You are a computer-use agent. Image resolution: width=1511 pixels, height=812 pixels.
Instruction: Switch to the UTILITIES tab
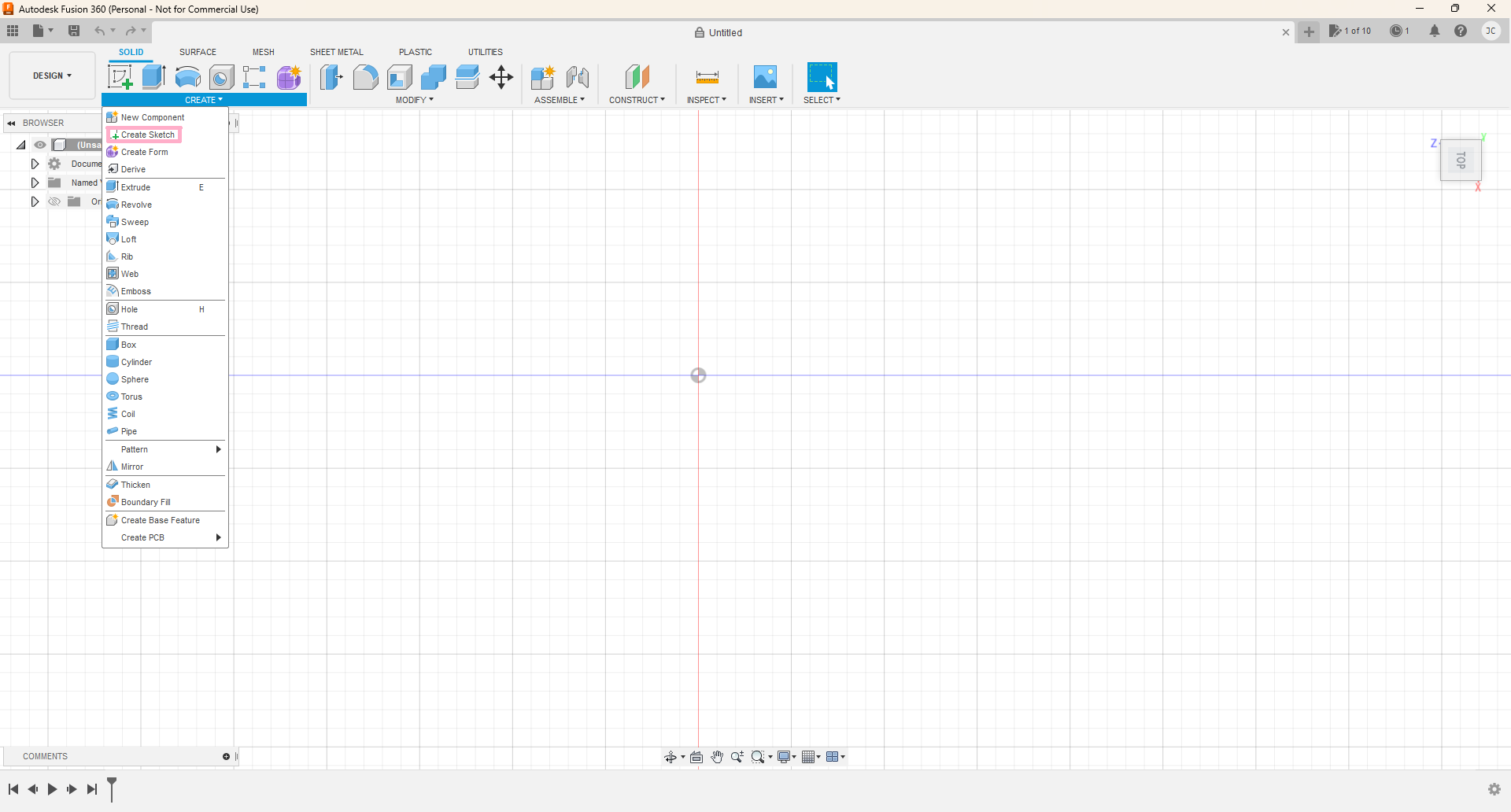click(486, 52)
